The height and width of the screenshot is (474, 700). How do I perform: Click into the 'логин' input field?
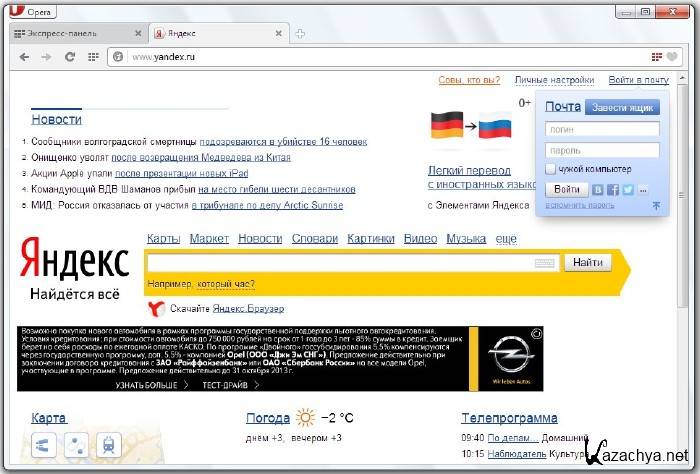[602, 129]
